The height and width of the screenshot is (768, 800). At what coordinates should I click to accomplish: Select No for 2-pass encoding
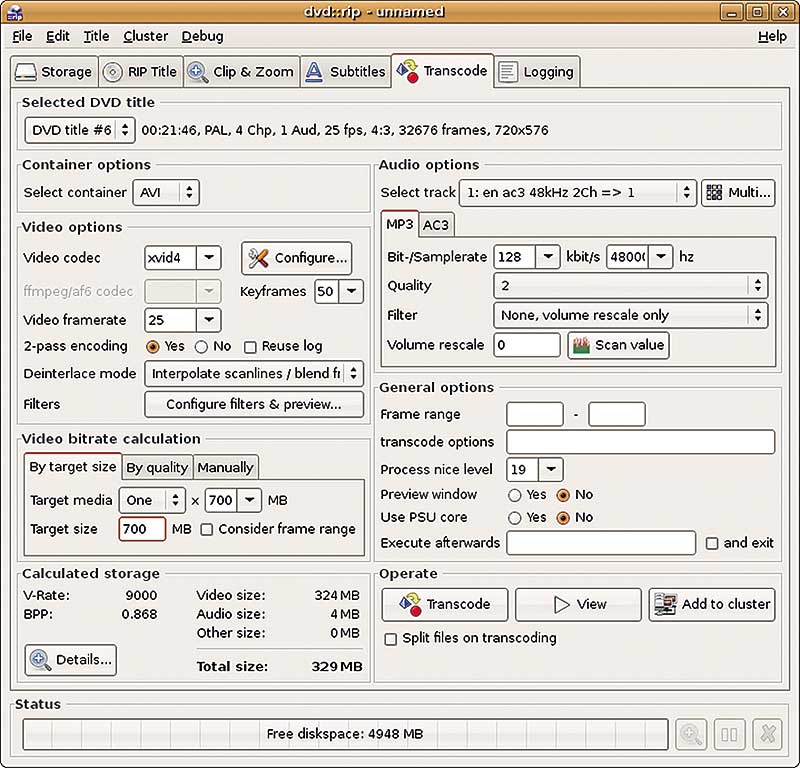(x=201, y=347)
